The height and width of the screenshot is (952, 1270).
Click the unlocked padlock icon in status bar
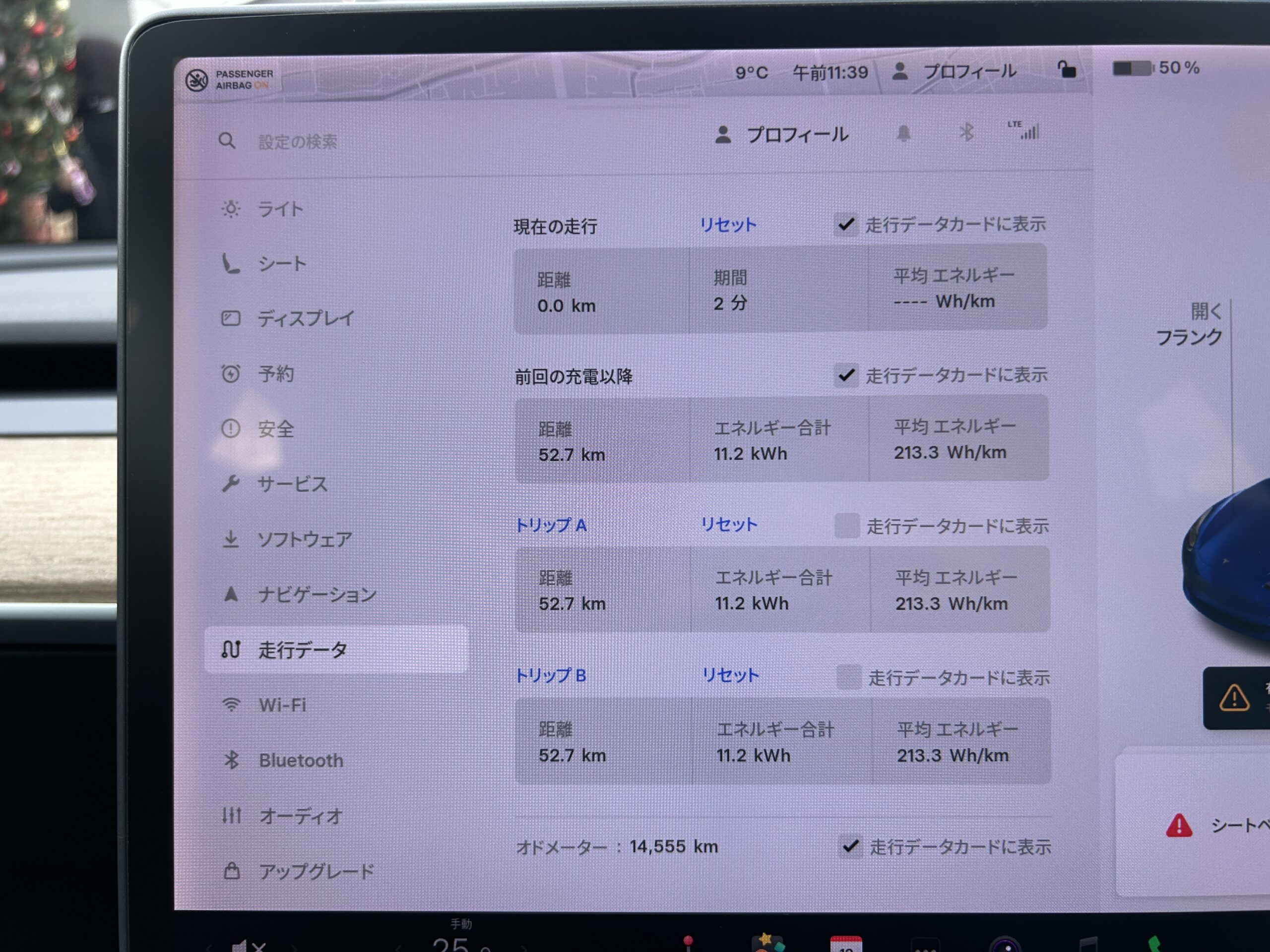[1067, 70]
